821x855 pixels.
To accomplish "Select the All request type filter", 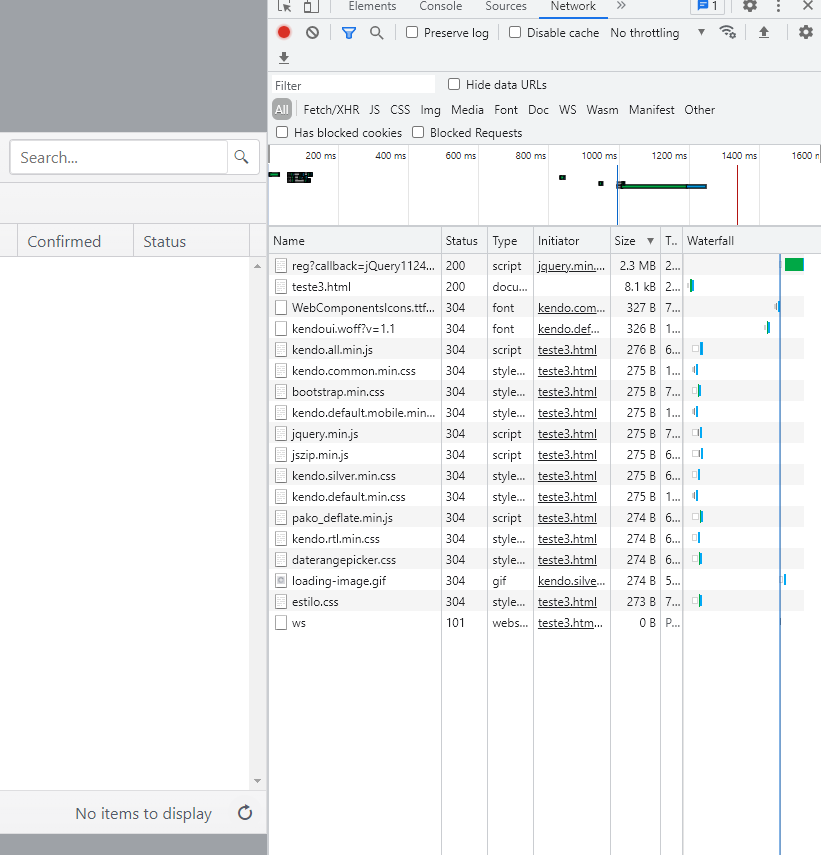I will (x=282, y=110).
